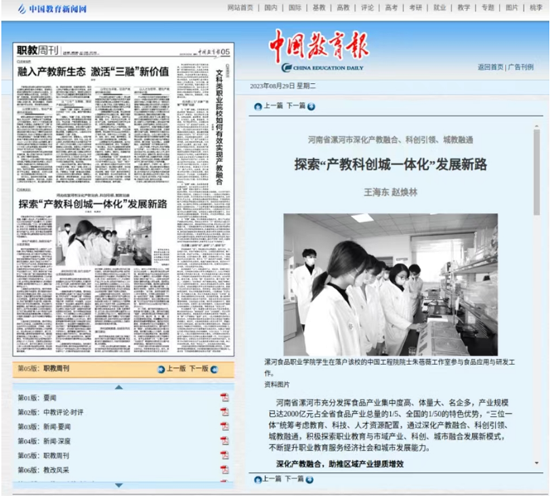
Task: Click the orange bar label 第05版：职教周刊
Action: pos(43,368)
